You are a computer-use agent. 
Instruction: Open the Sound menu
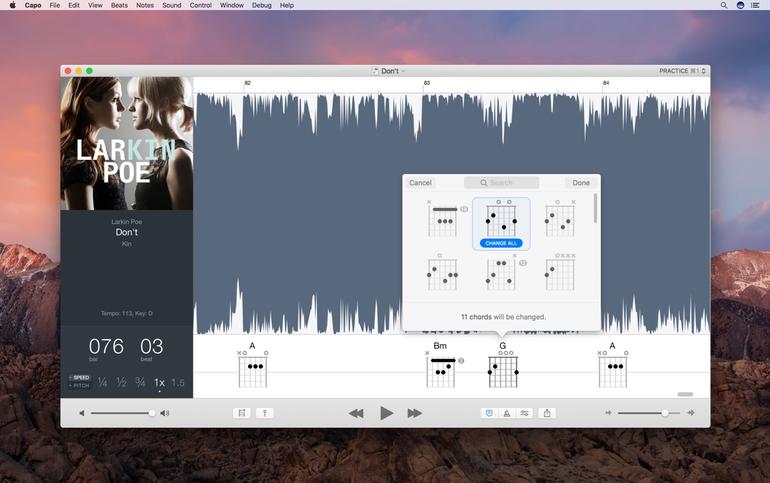171,5
